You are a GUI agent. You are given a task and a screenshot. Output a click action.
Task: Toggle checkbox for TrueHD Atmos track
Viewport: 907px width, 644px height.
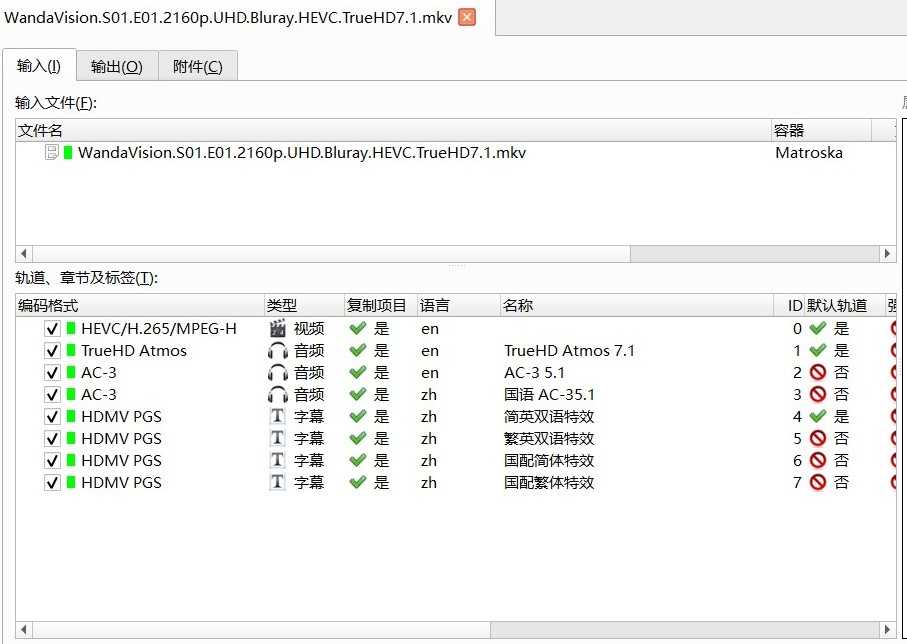pos(52,351)
